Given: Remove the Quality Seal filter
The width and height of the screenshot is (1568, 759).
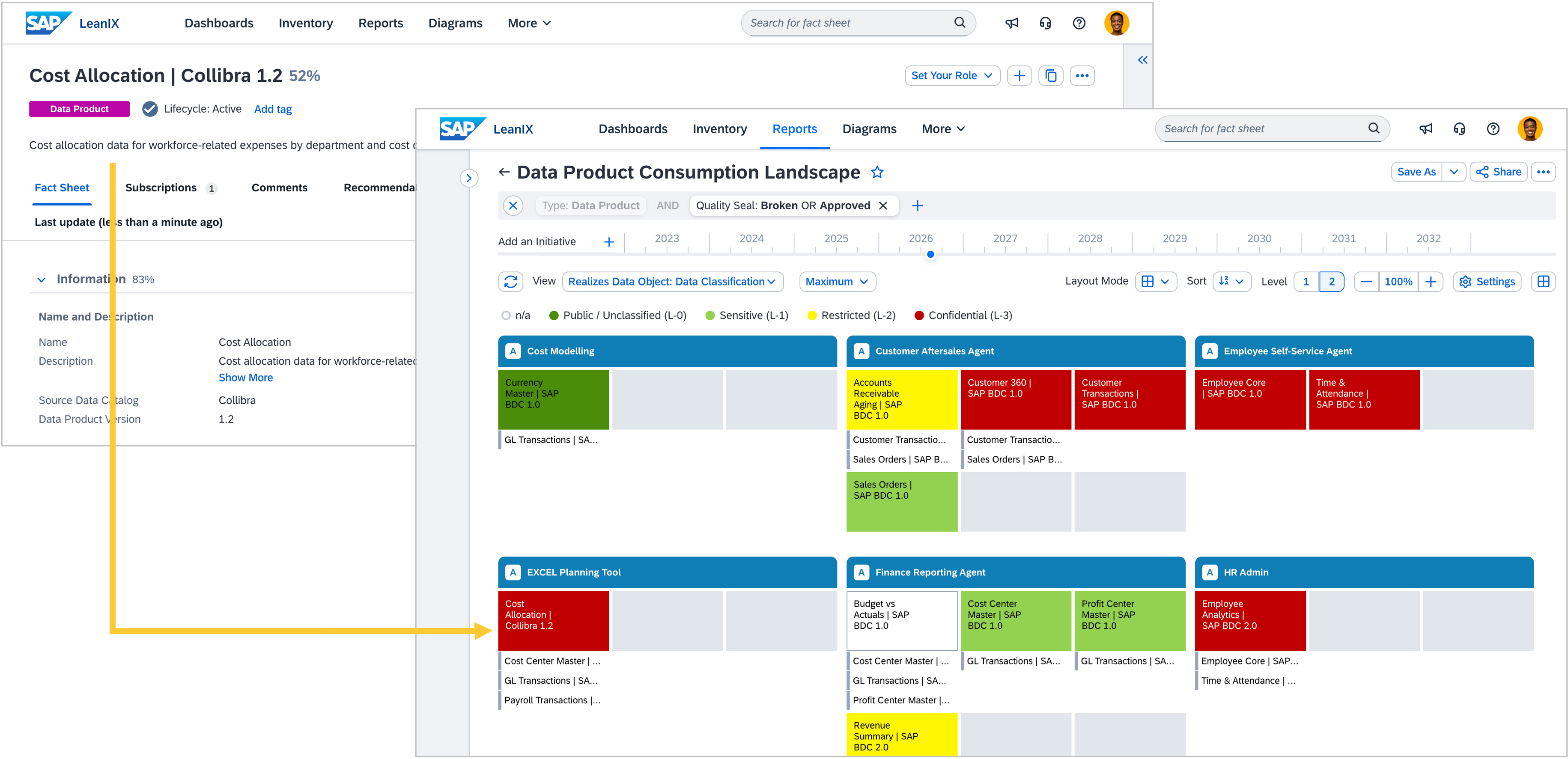Looking at the screenshot, I should tap(883, 206).
